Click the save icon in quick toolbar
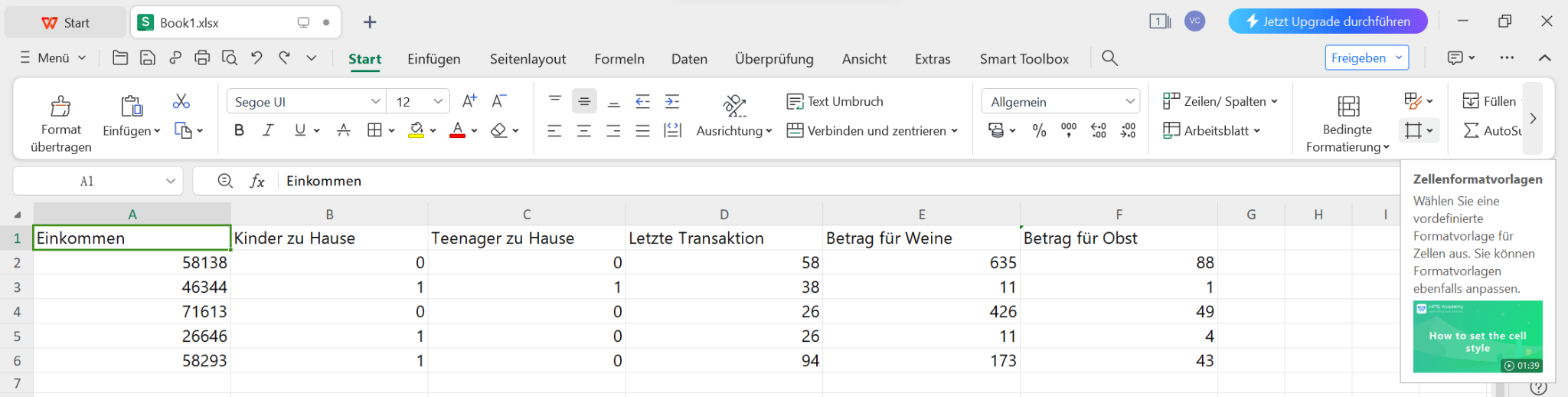This screenshot has height=397, width=1568. click(148, 57)
